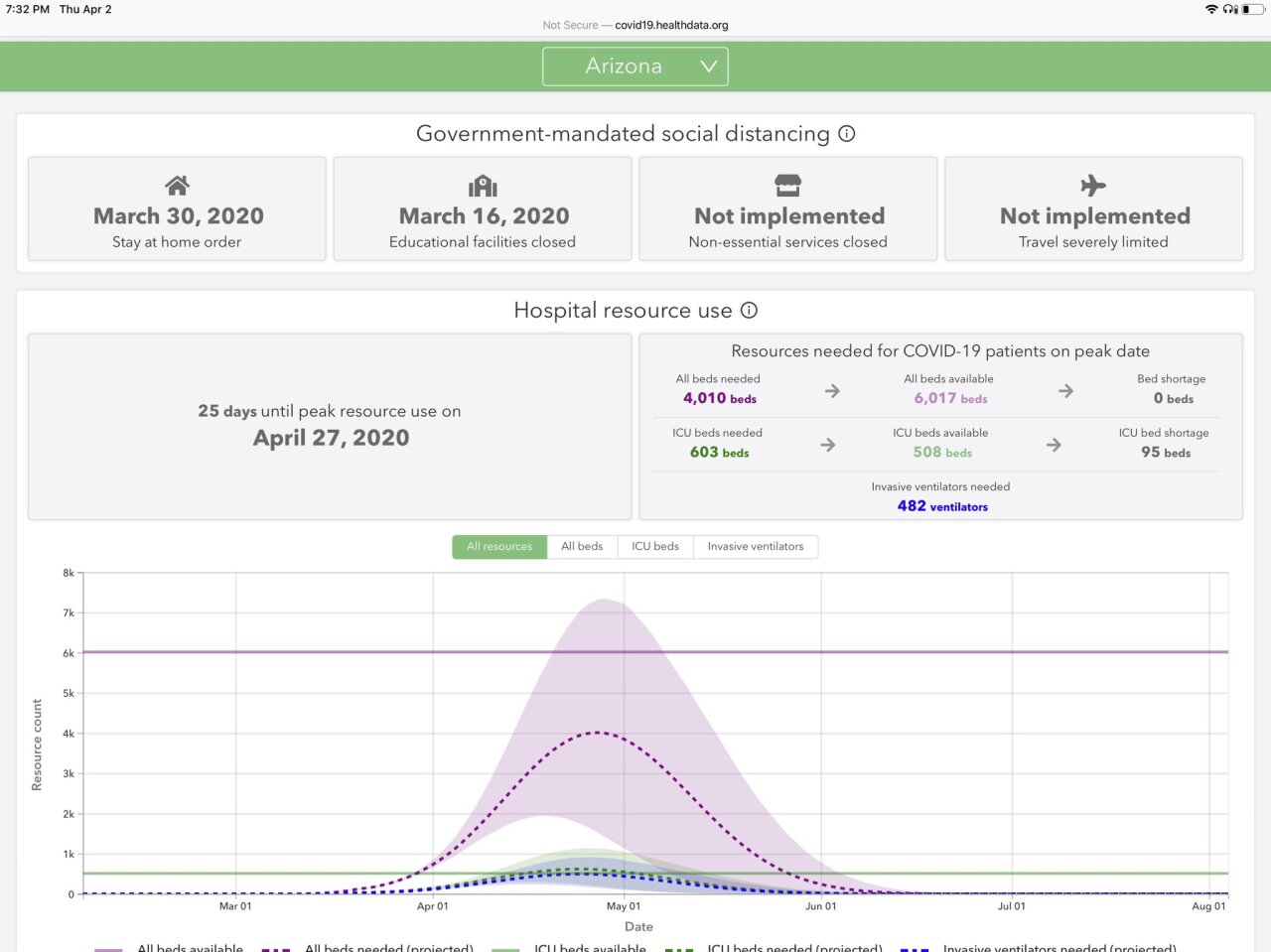Switch to the Invasive ventilators tab
Image resolution: width=1271 pixels, height=952 pixels.
click(x=756, y=547)
